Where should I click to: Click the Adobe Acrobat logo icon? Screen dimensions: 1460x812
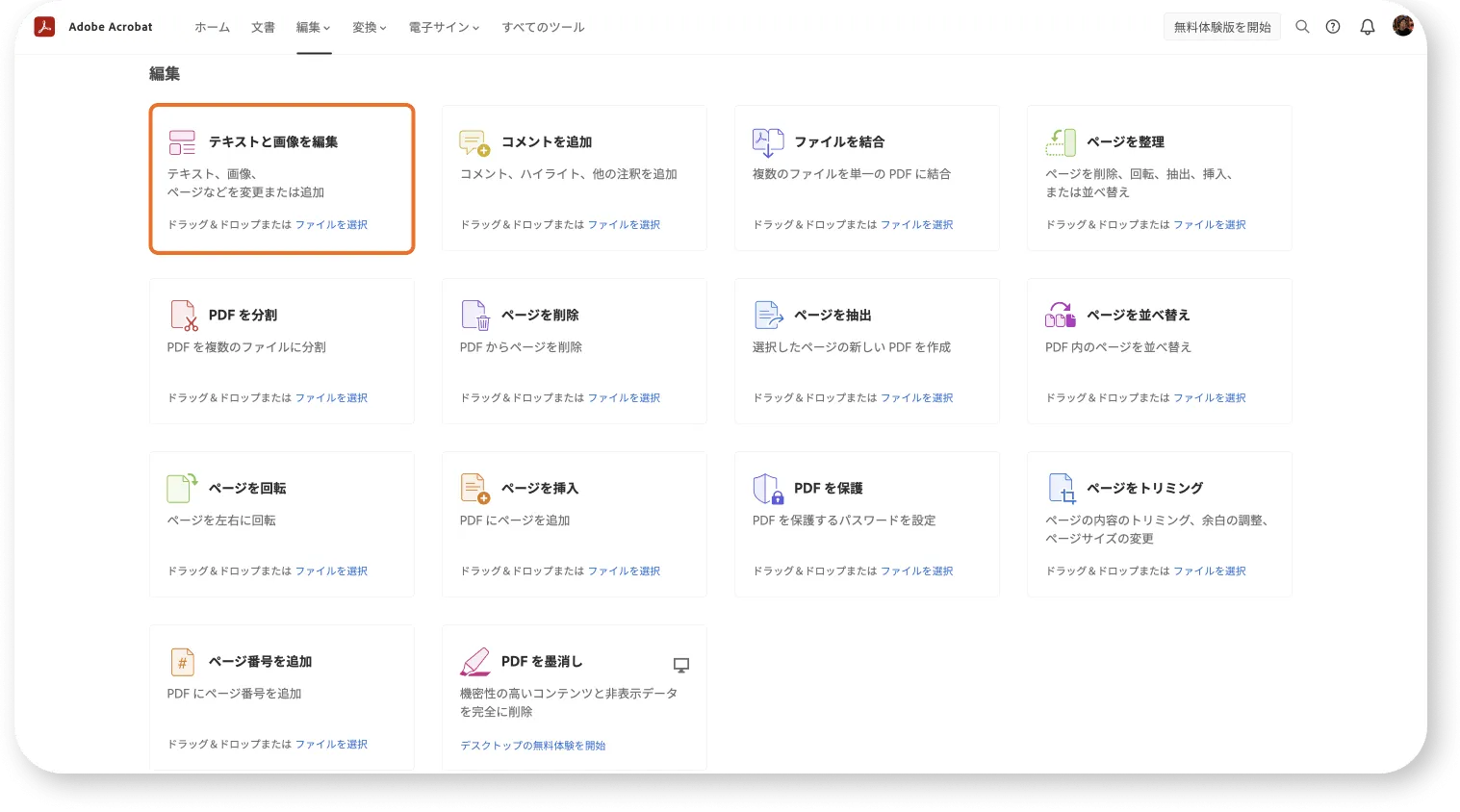click(44, 27)
